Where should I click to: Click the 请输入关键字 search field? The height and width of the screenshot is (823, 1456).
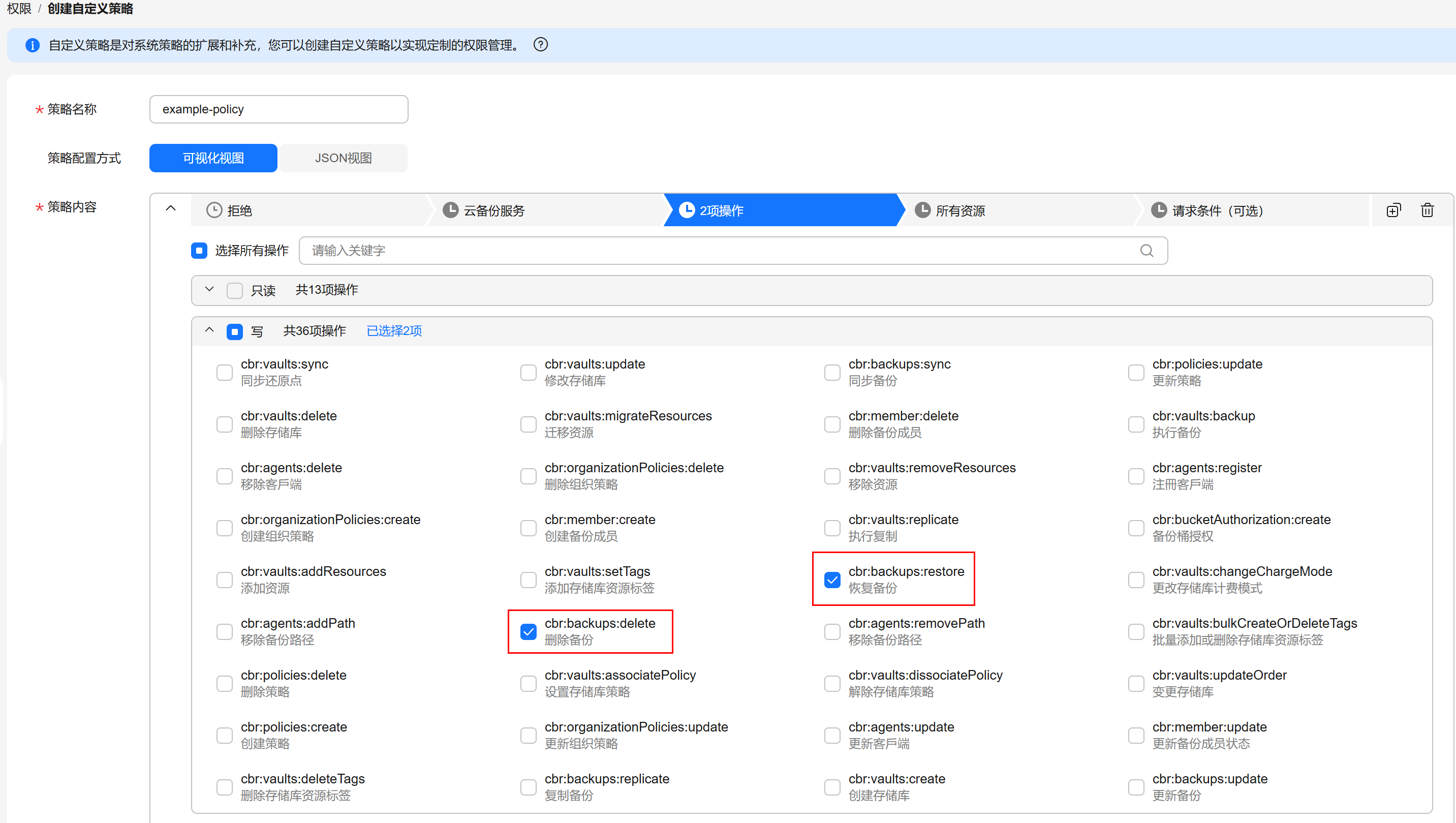[733, 251]
